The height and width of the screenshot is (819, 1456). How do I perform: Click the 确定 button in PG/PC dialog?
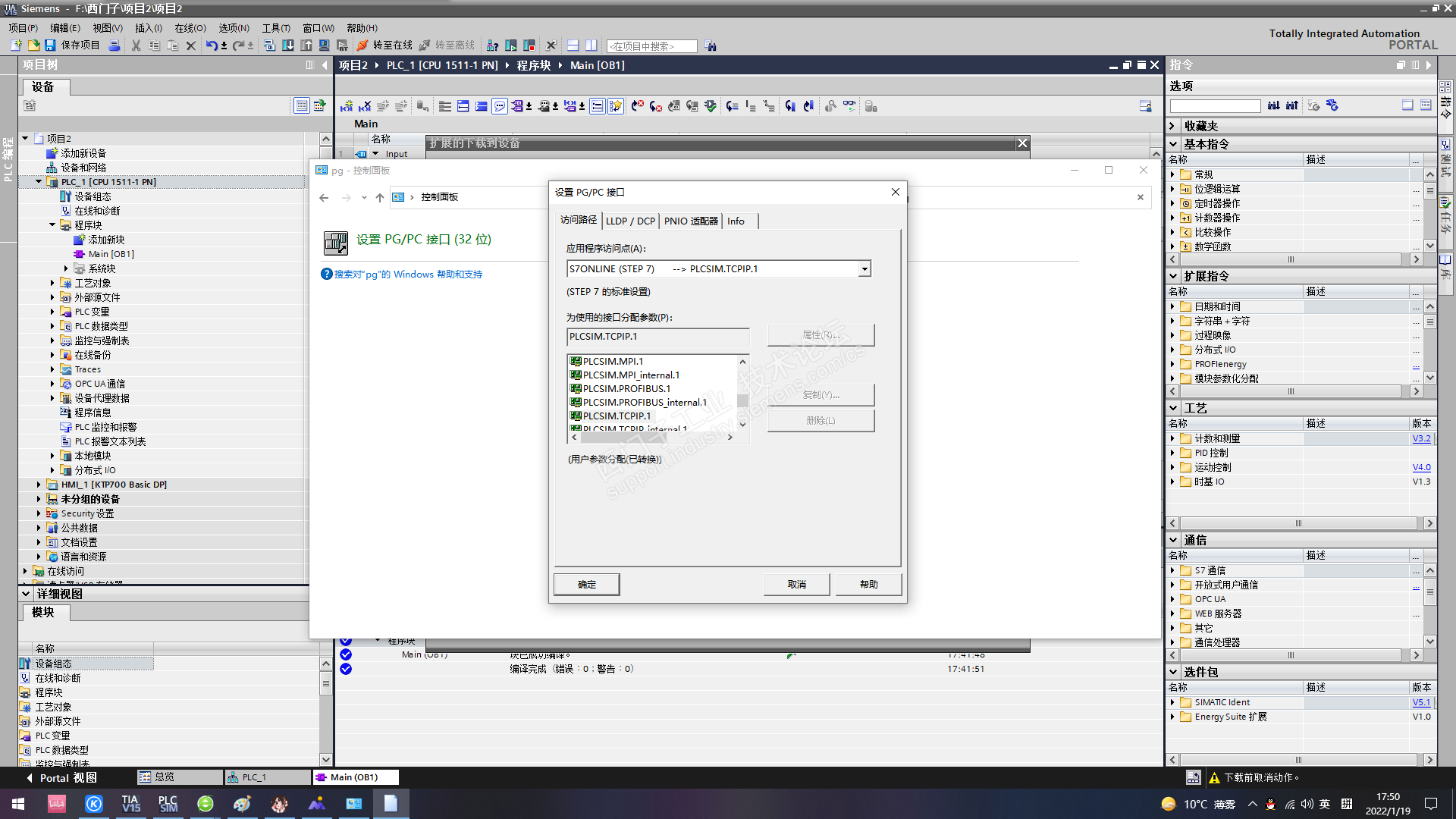pyautogui.click(x=586, y=585)
